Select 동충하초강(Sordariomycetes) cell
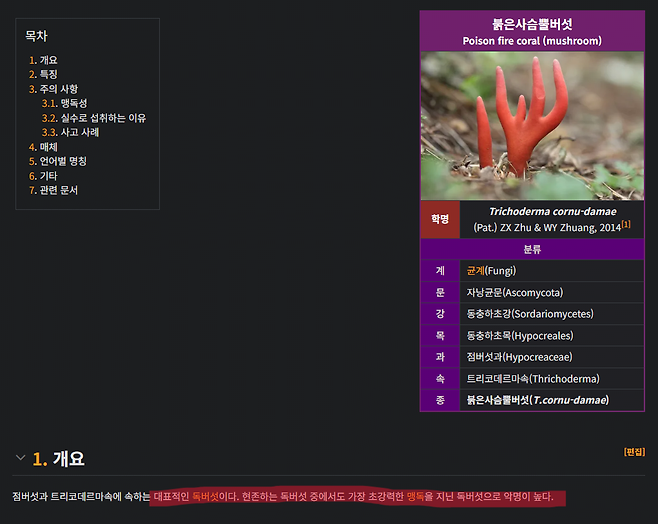 [552, 314]
